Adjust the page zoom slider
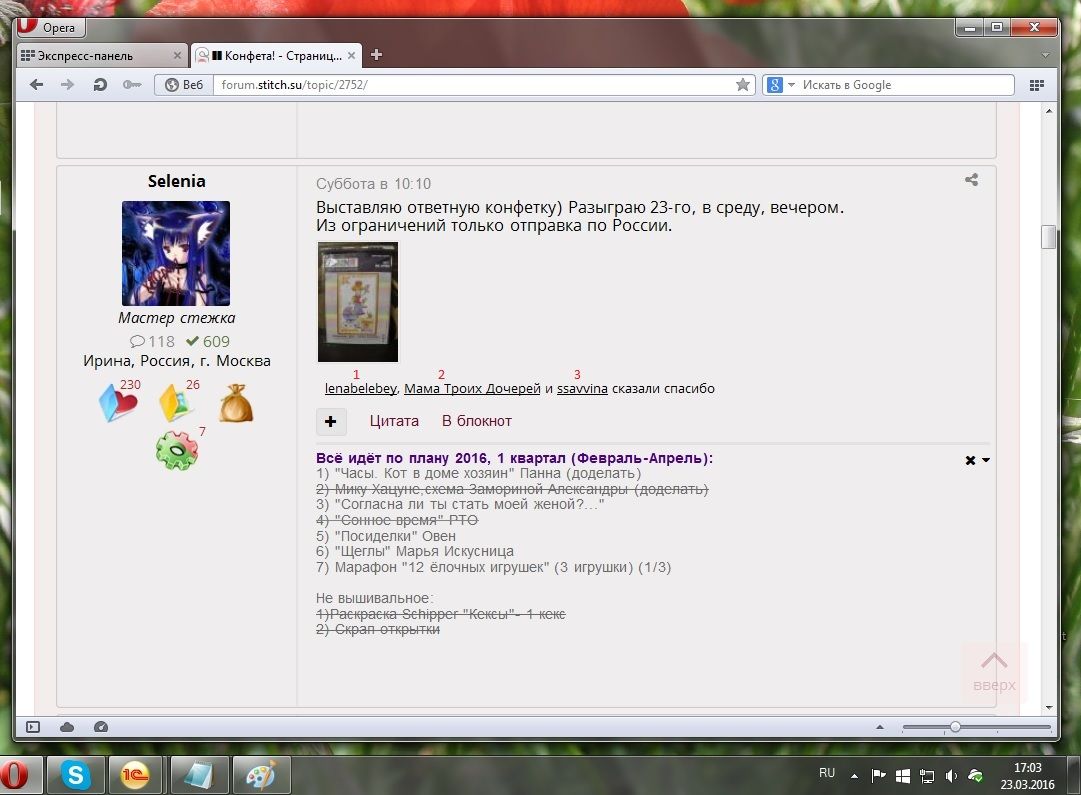 pyautogui.click(x=955, y=727)
